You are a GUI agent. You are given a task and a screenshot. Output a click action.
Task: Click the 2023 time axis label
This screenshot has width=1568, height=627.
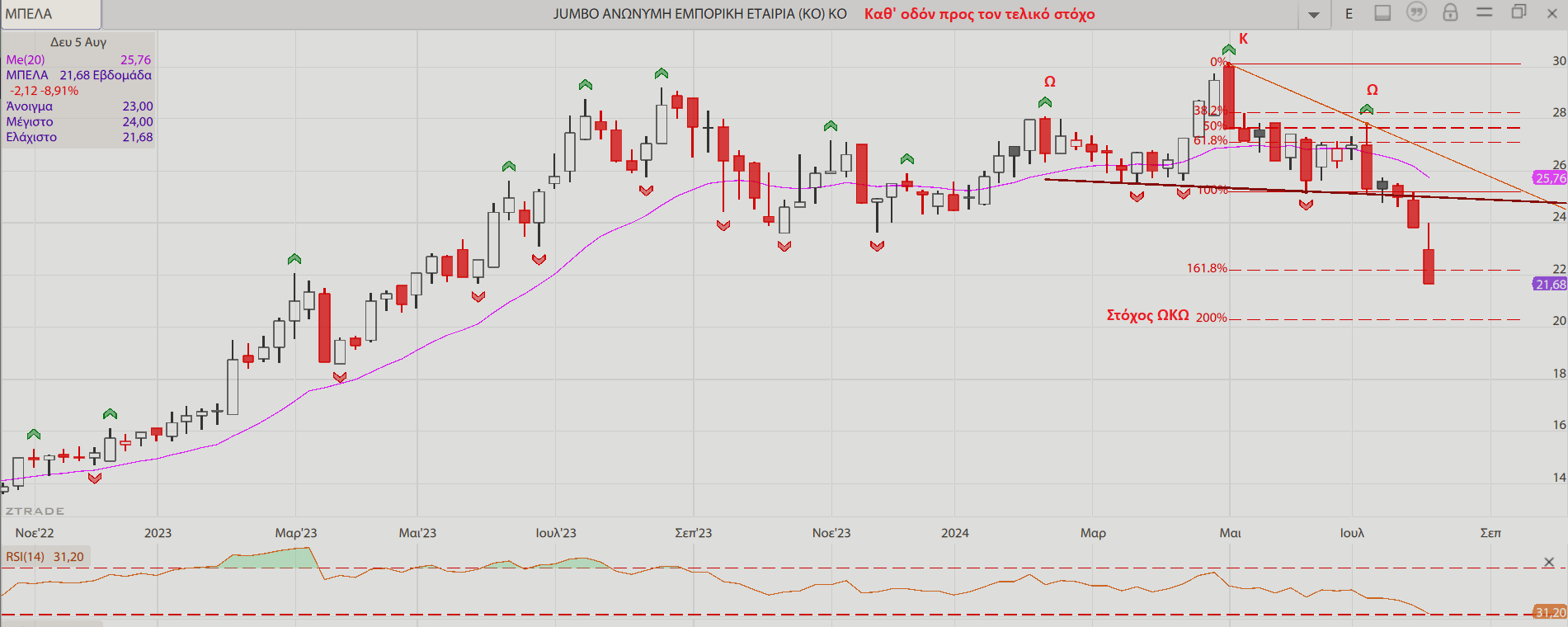click(x=158, y=533)
